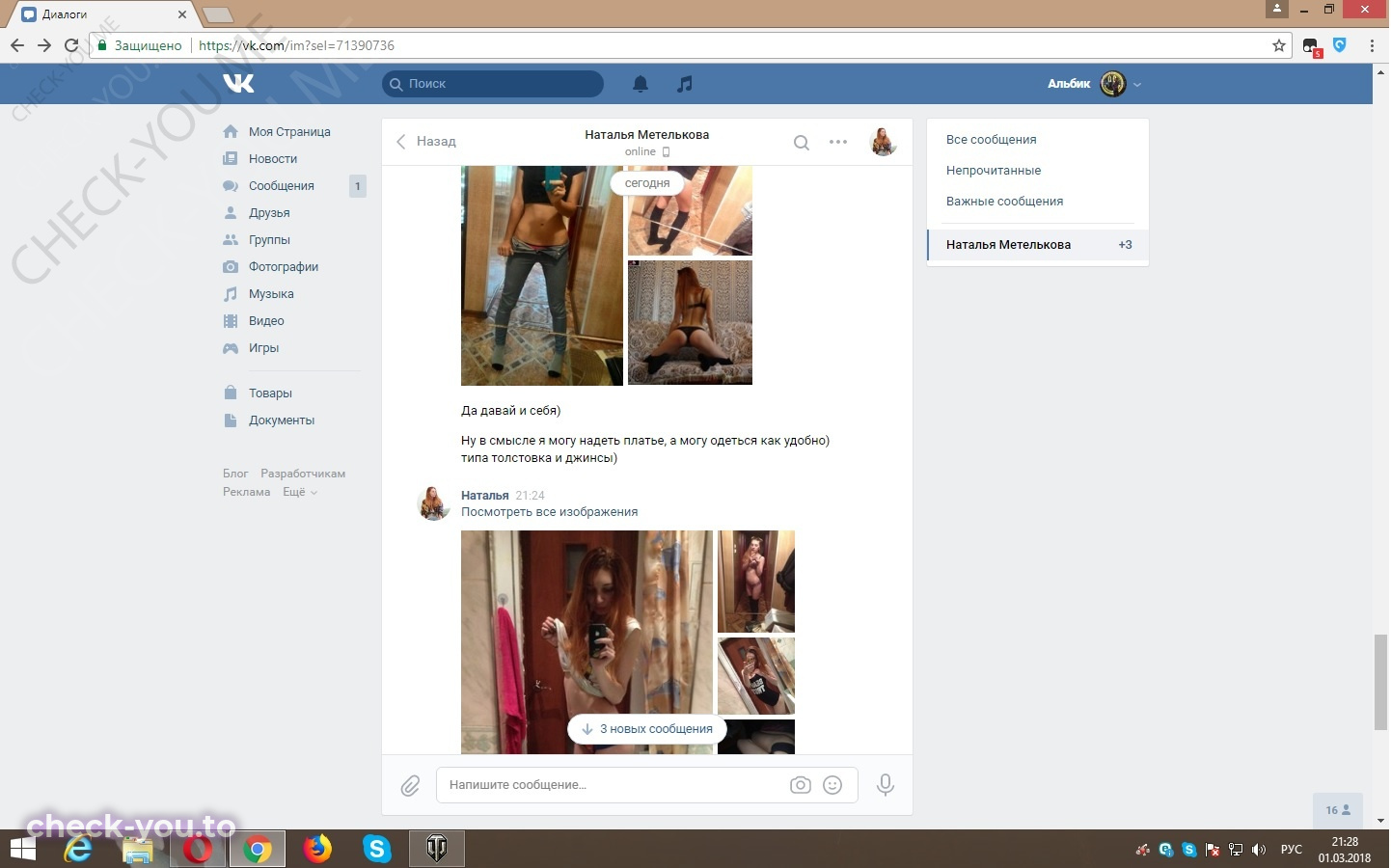Go to Моя Страница
The height and width of the screenshot is (868, 1391).
[x=289, y=132]
